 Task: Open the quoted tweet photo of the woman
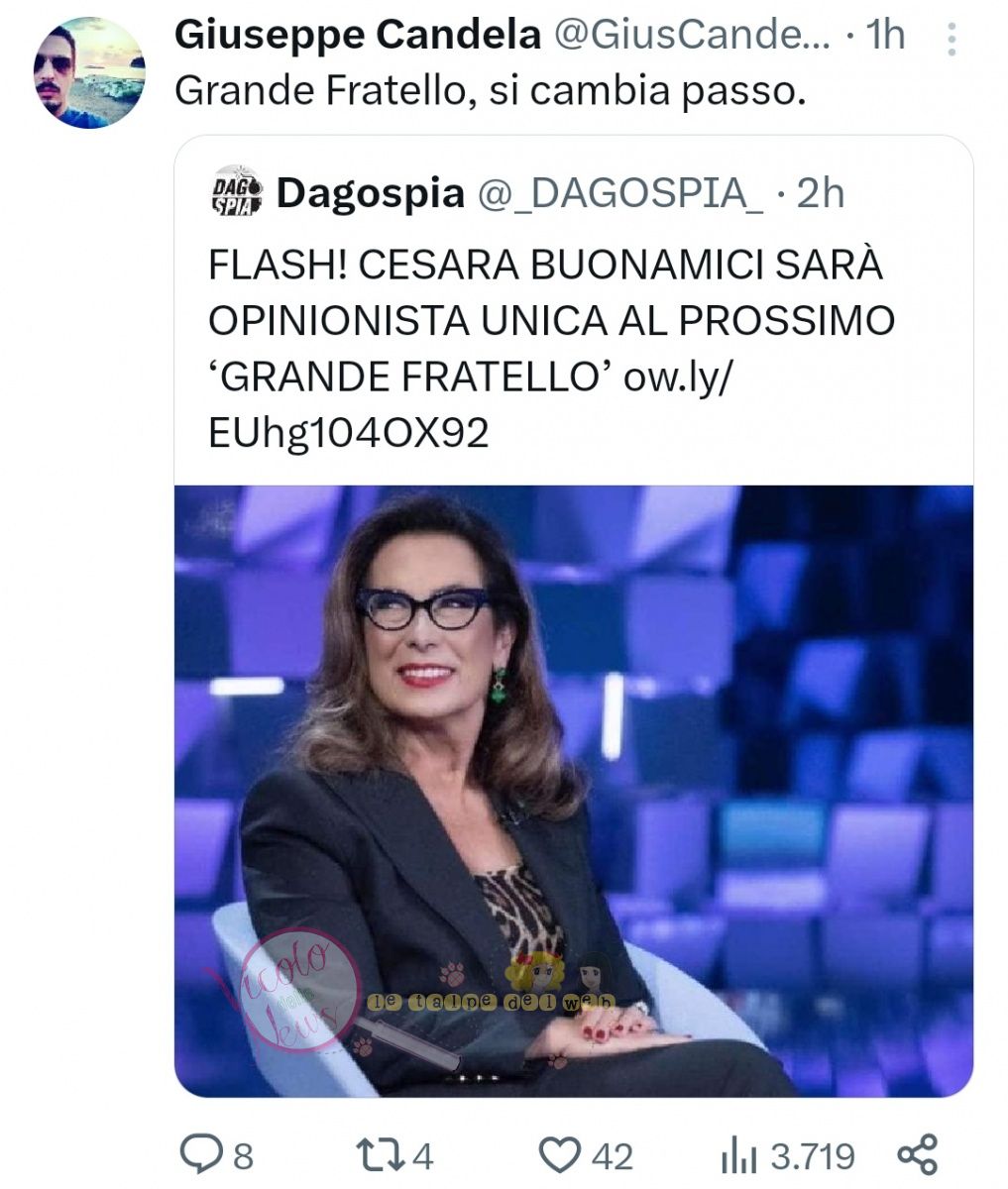(x=574, y=791)
